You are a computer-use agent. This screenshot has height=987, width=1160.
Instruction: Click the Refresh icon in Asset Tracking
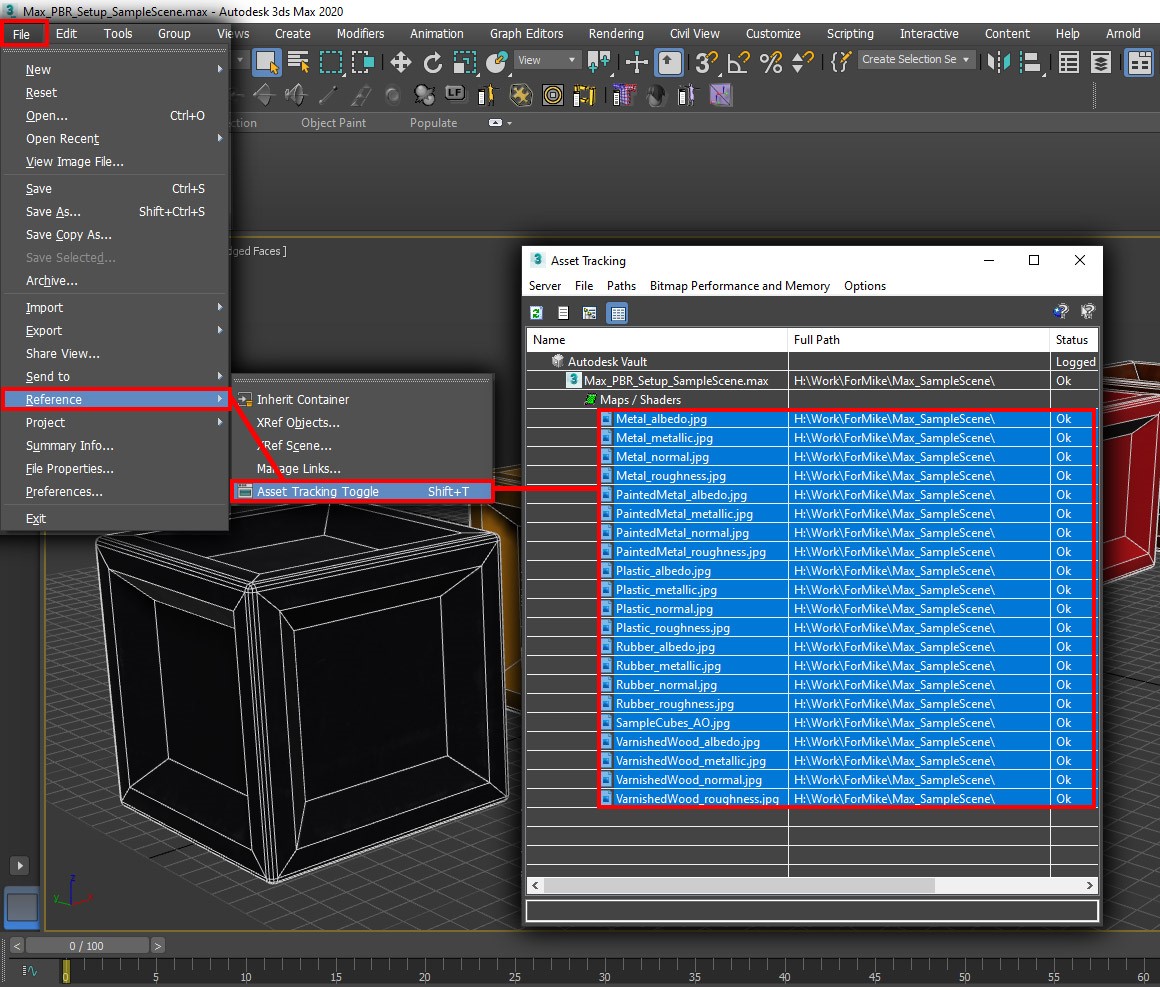point(536,312)
